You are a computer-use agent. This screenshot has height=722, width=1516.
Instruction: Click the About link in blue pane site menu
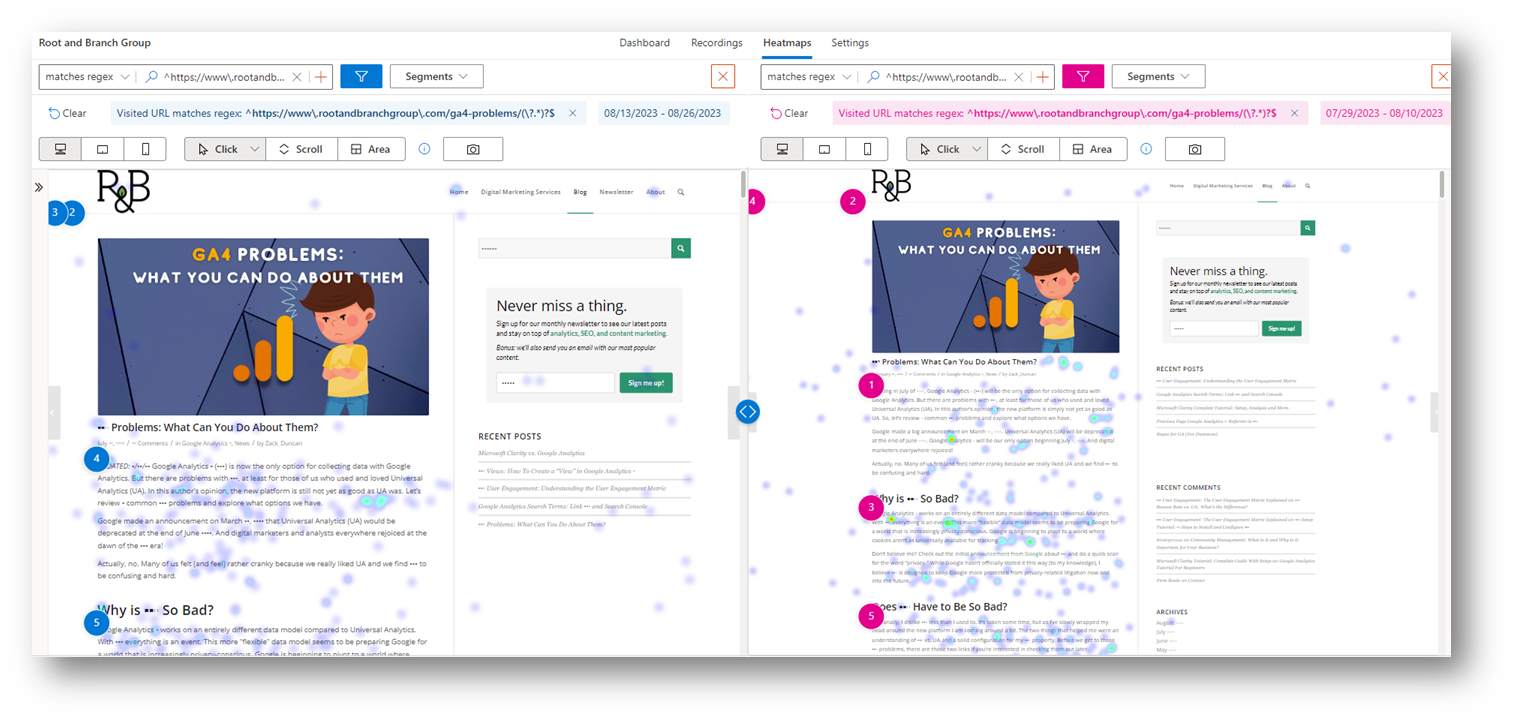pyautogui.click(x=655, y=191)
